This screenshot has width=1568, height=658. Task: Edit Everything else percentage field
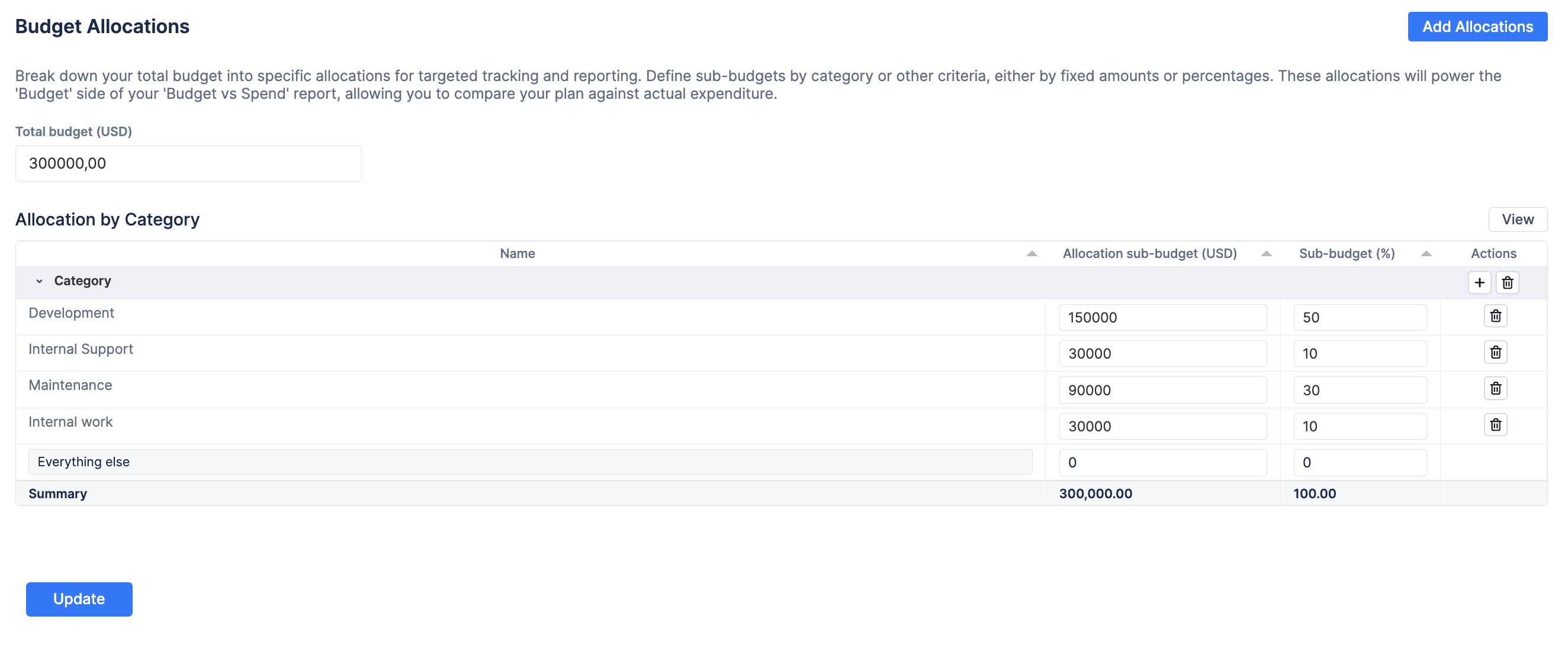pos(1359,463)
